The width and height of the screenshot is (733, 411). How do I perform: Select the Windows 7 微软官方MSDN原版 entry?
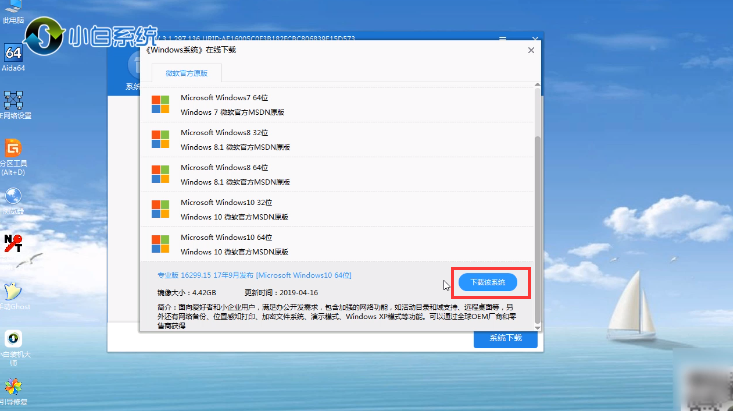[235, 111]
